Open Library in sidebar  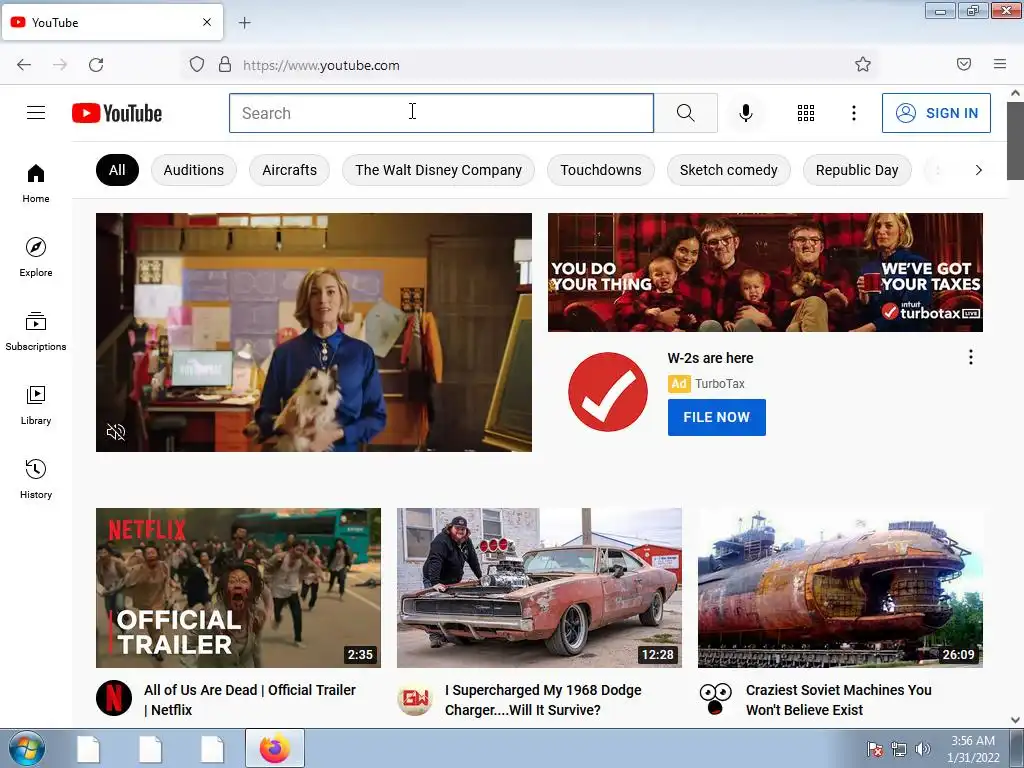pos(36,406)
